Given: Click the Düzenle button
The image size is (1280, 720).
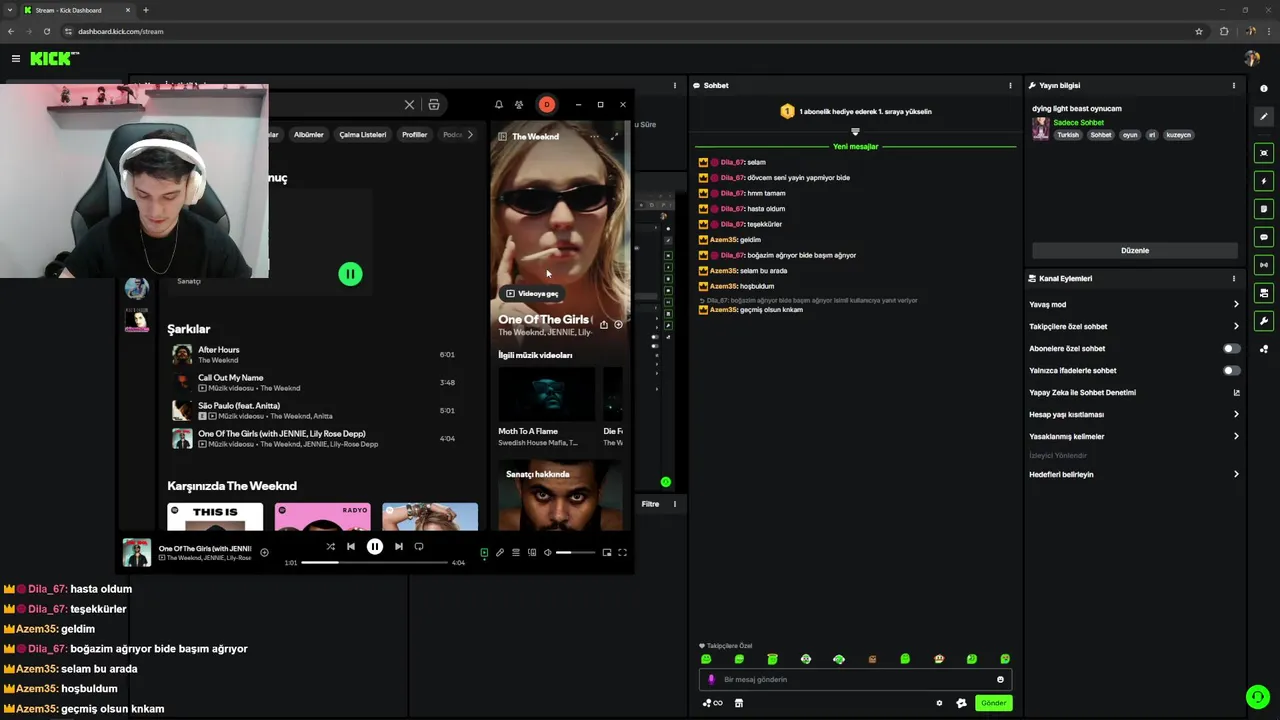Looking at the screenshot, I should tap(1135, 250).
